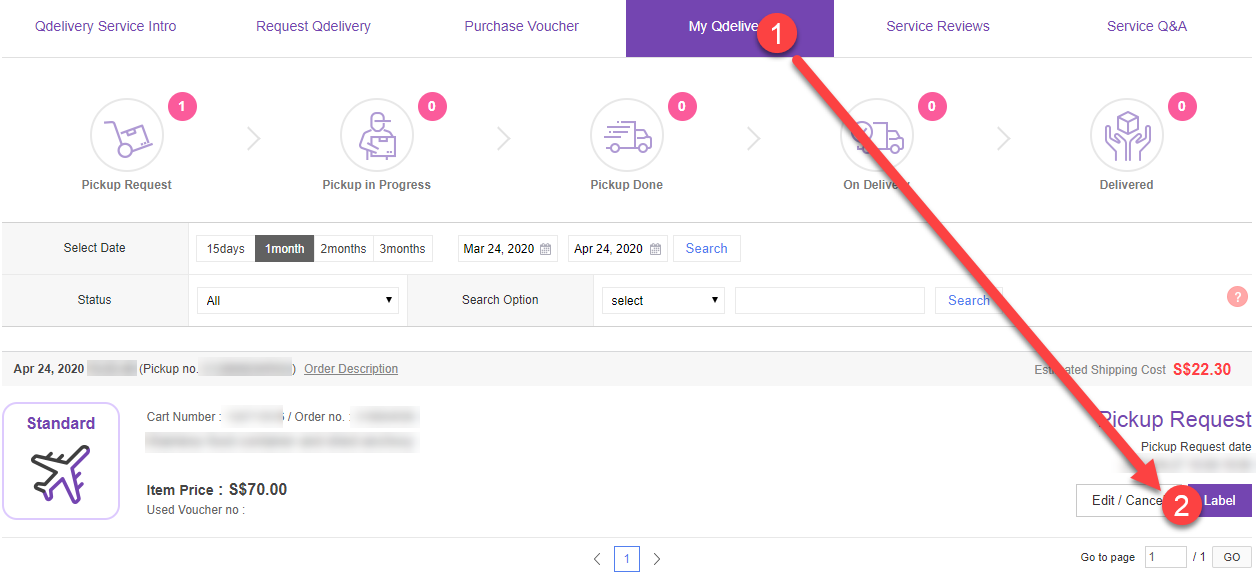
Task: Click the Pickup Request trolley icon
Action: [126, 135]
